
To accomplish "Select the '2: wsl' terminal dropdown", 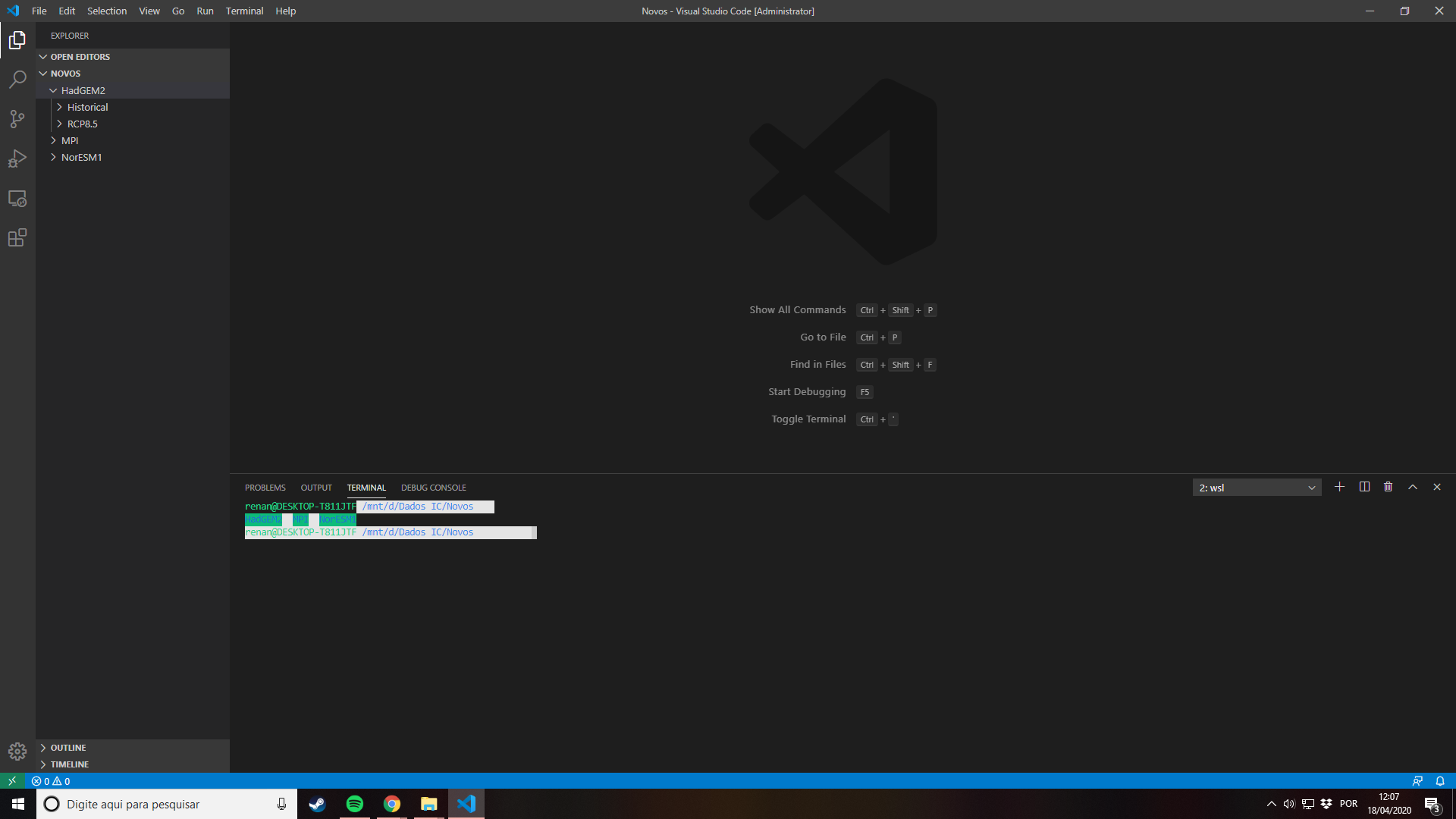I will 1257,488.
